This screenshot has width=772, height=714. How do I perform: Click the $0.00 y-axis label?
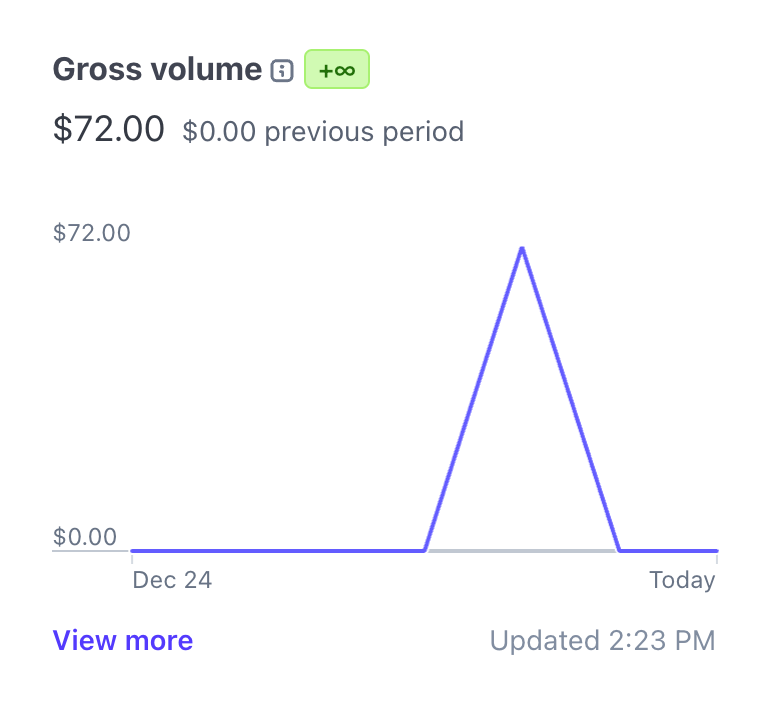click(x=85, y=537)
